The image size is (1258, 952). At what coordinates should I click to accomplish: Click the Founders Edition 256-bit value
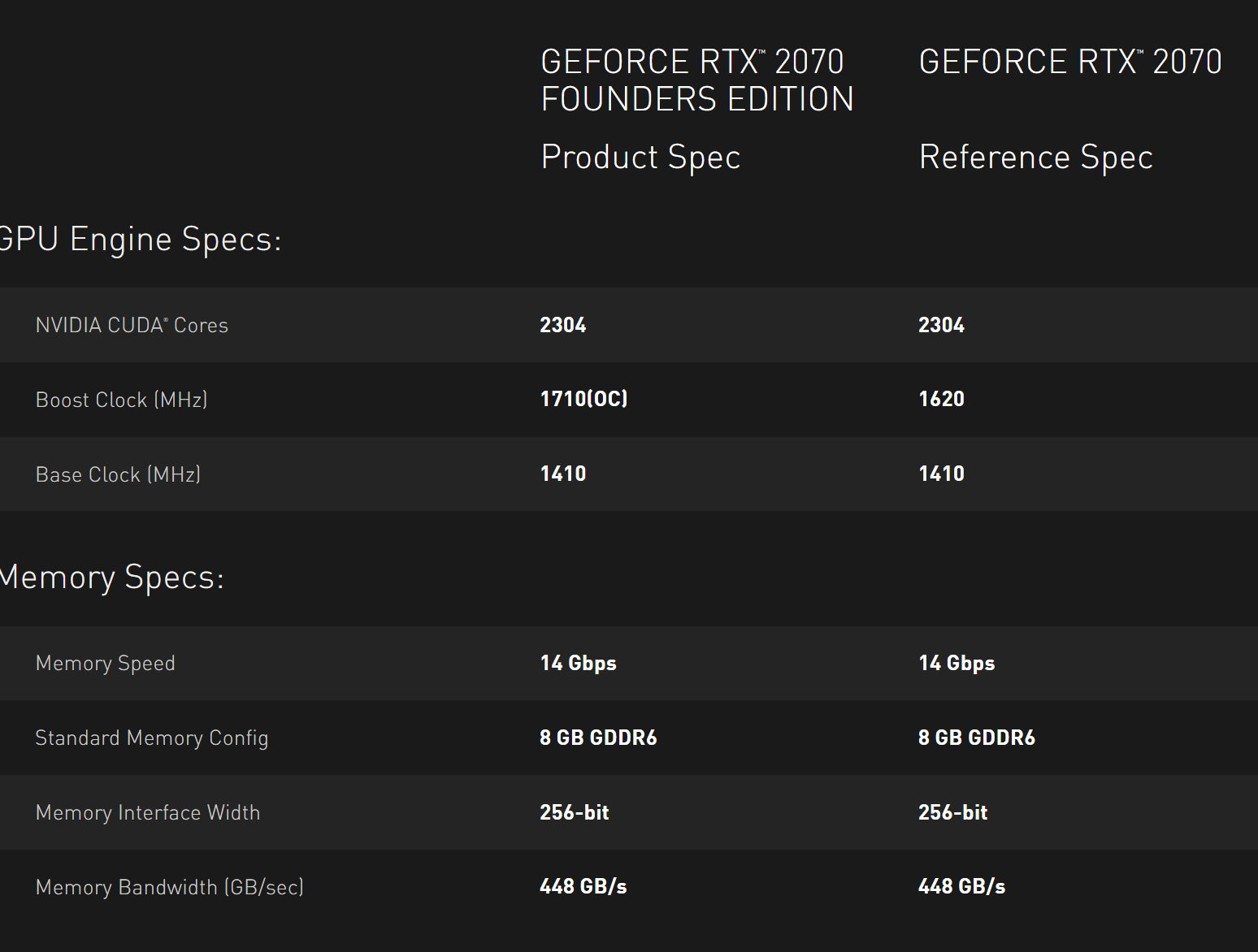[574, 812]
